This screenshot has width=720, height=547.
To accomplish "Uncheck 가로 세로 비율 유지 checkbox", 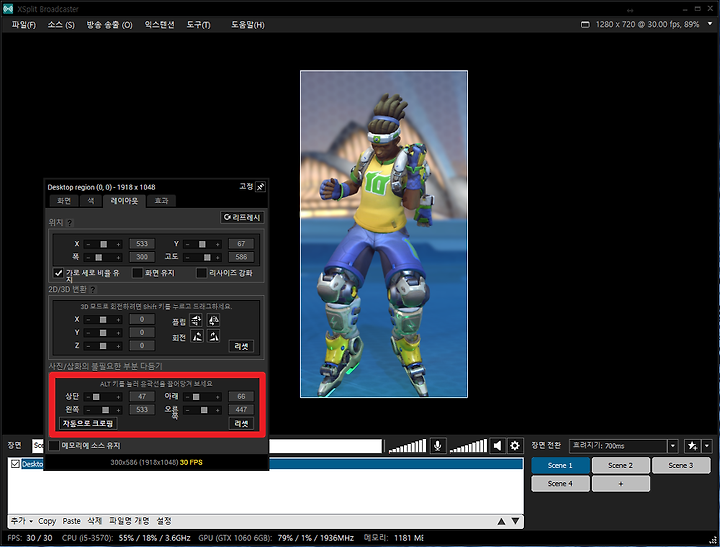I will (58, 273).
